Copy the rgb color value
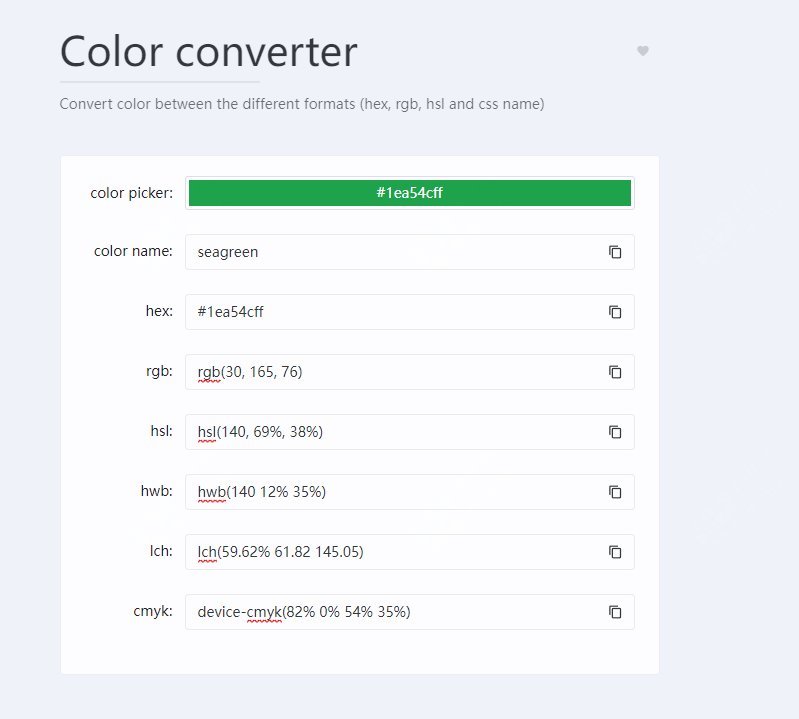Screen dimensions: 799x719 tap(615, 372)
